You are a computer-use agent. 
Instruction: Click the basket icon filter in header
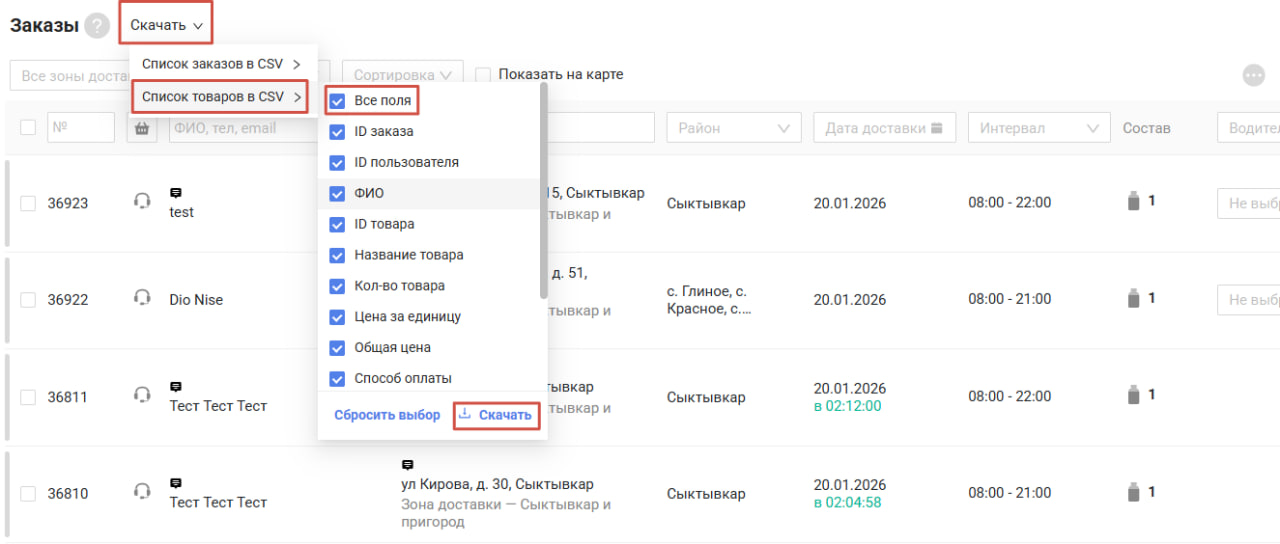point(142,128)
